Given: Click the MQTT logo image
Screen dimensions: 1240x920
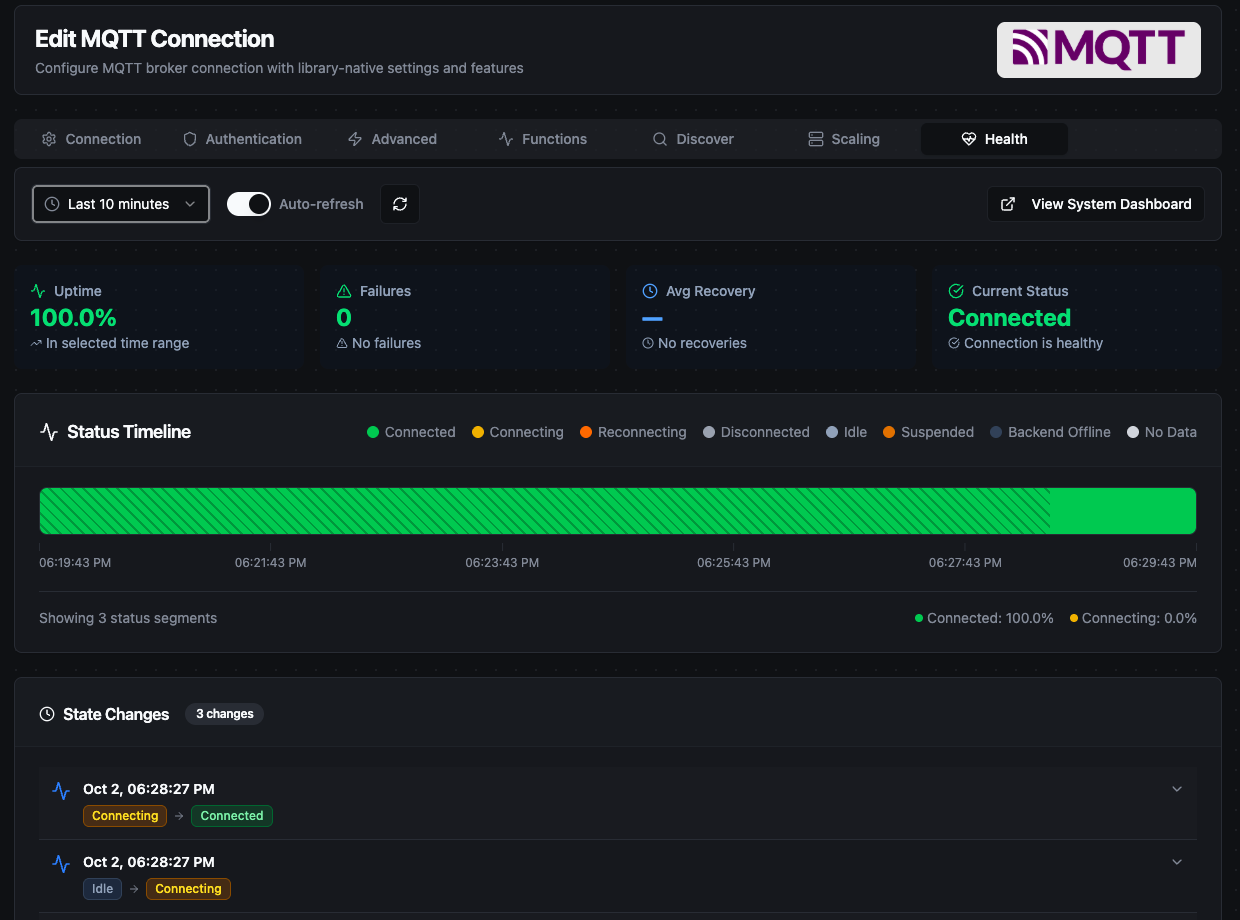Looking at the screenshot, I should (x=1099, y=50).
